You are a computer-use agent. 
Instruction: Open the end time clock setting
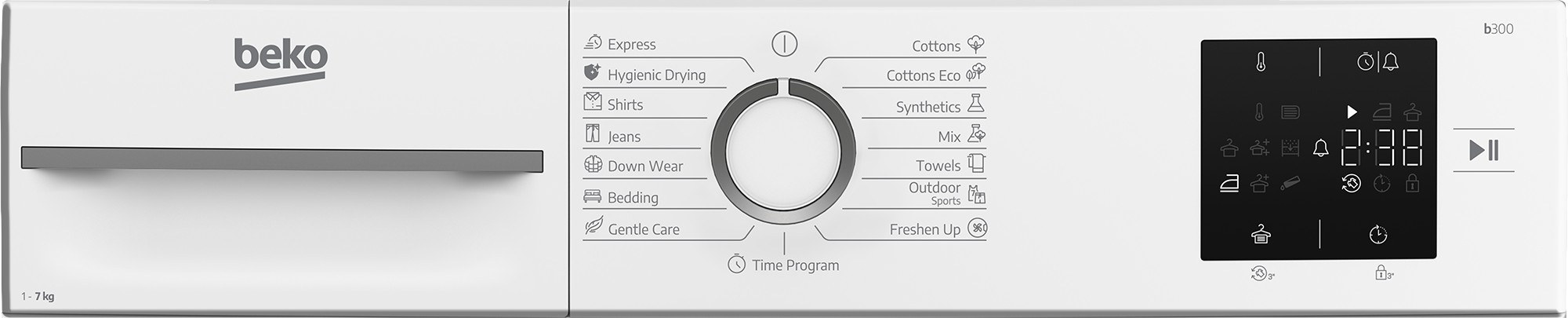1377,234
